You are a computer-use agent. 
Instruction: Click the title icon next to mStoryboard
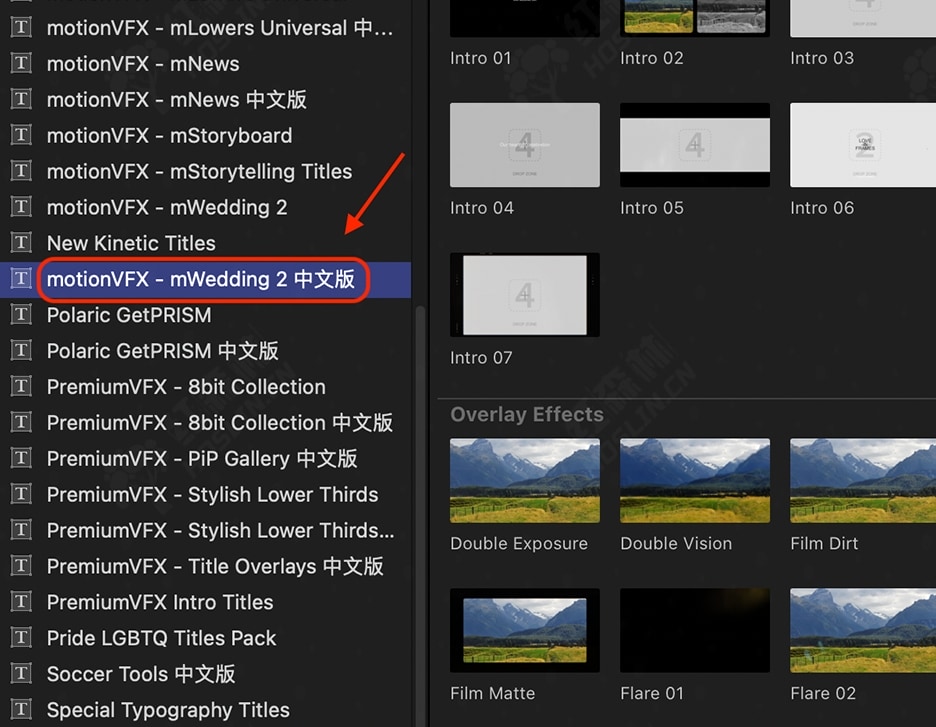coord(21,134)
